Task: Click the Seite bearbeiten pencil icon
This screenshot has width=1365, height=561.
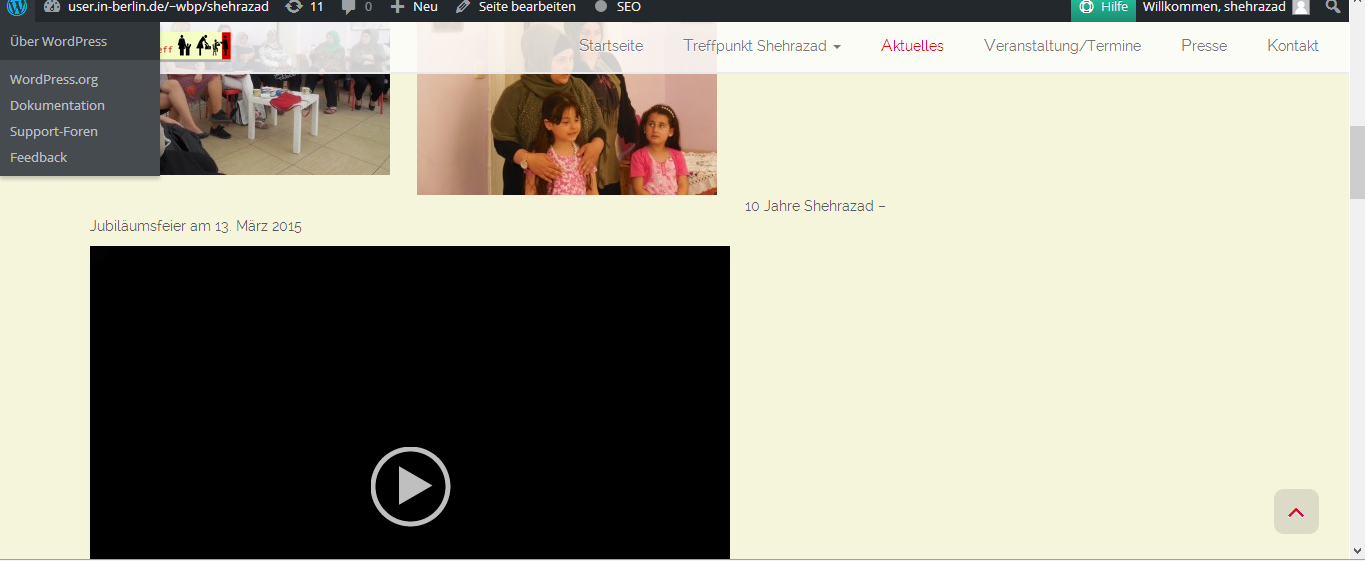Action: pos(462,7)
